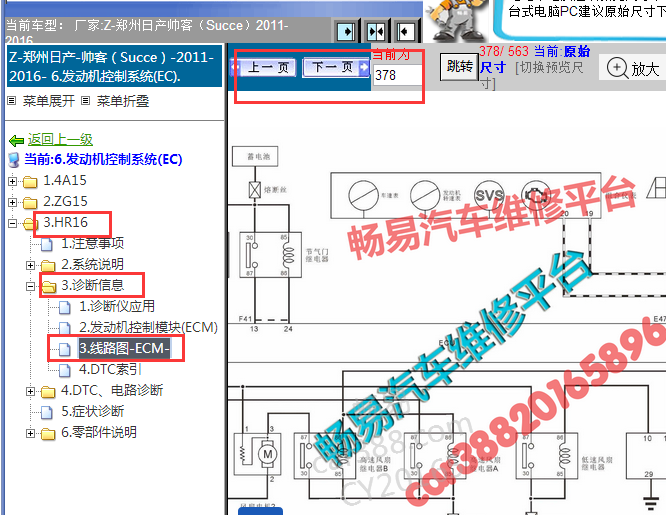This screenshot has width=666, height=515.
Task: Open the 1.注意事项 document
Action: pyautogui.click(x=93, y=243)
